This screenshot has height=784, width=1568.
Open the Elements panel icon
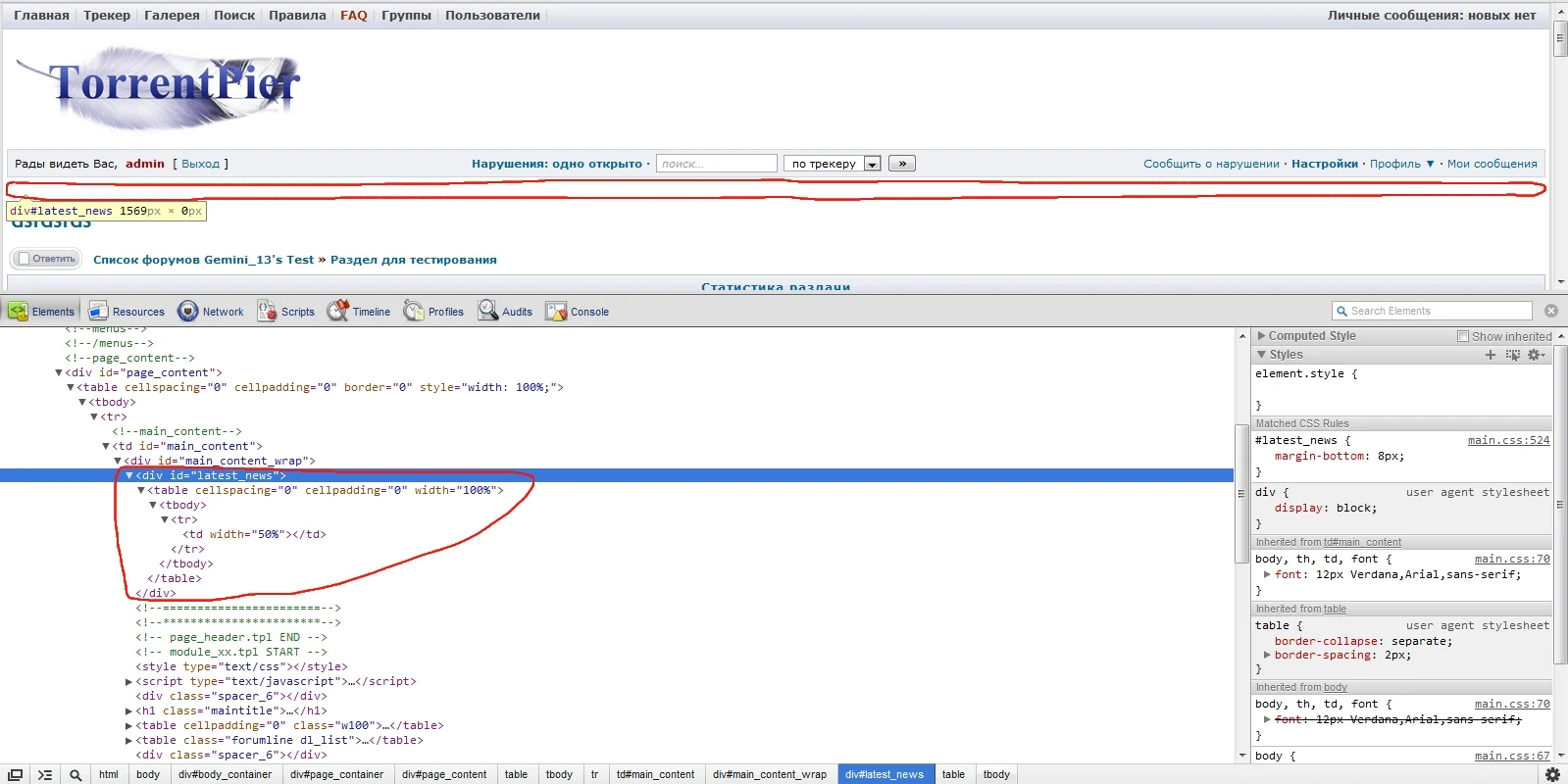coord(18,312)
